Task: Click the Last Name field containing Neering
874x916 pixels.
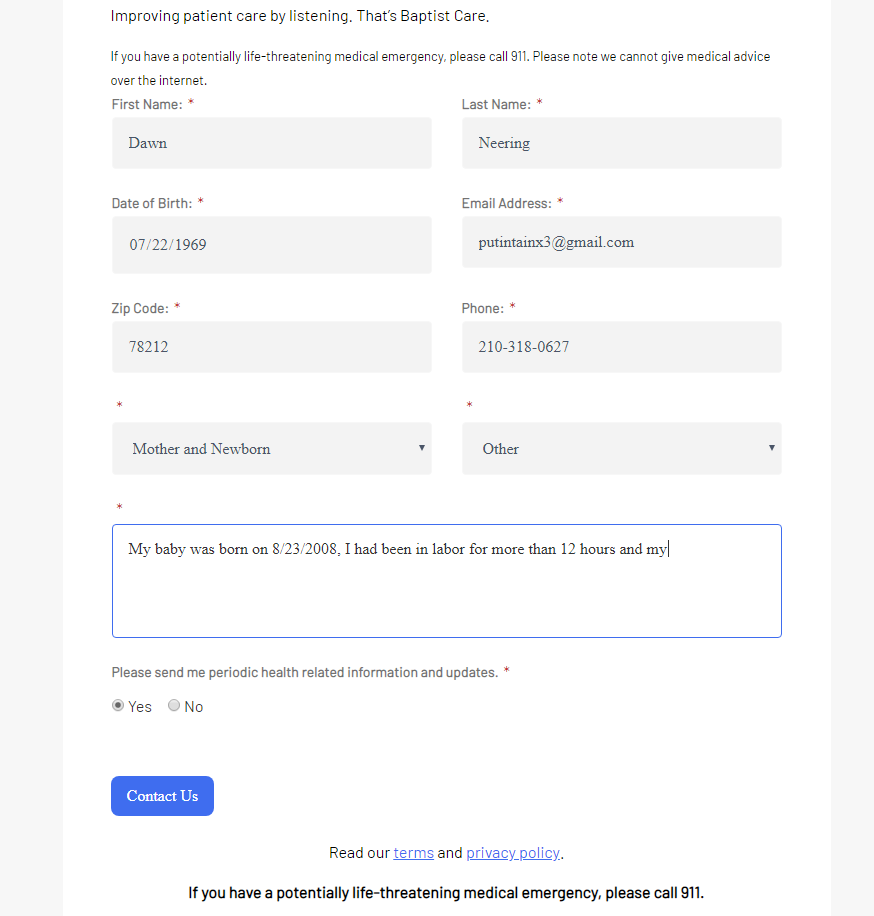Action: 622,143
